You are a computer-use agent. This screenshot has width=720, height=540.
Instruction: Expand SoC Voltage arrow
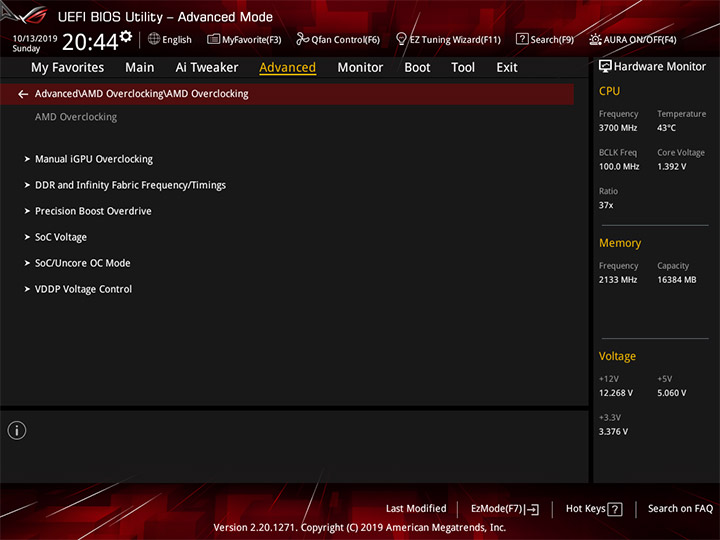pyautogui.click(x=27, y=237)
